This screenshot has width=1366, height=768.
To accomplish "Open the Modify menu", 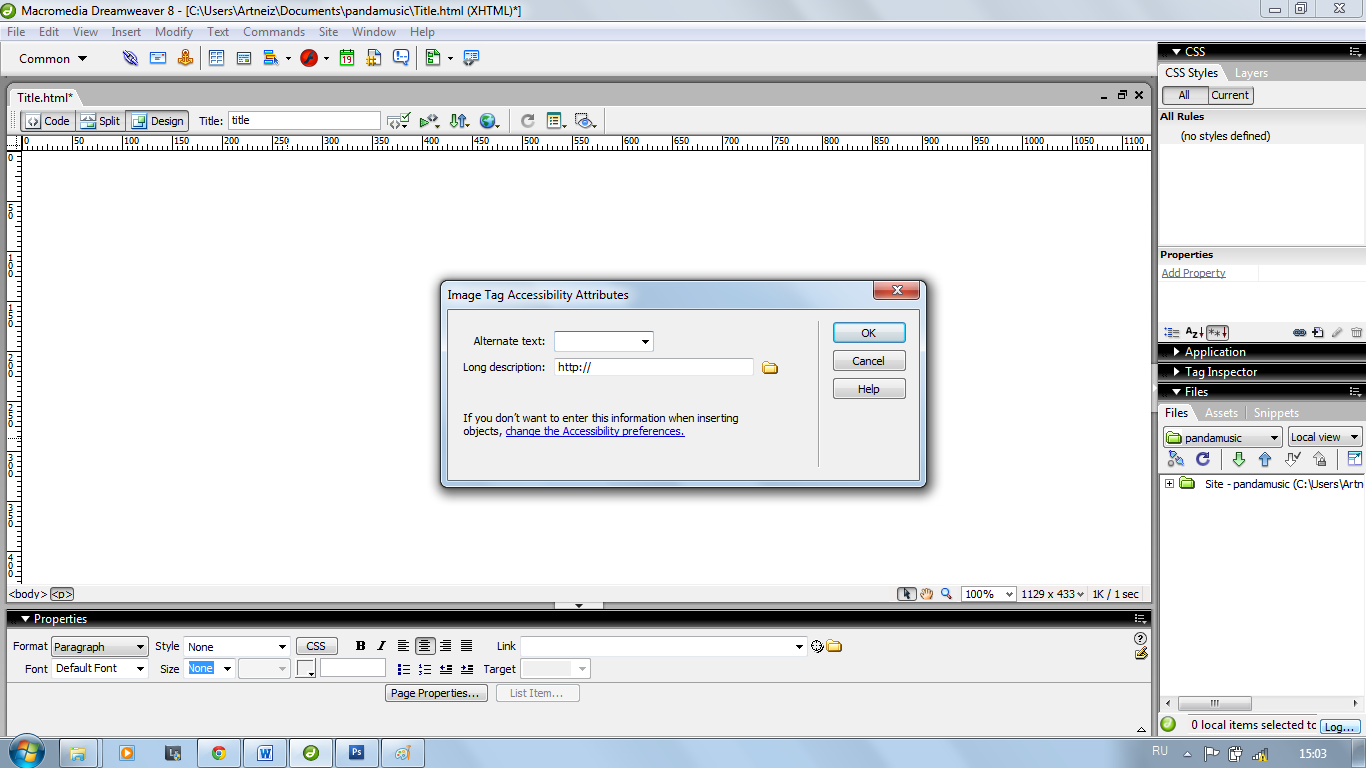I will (174, 32).
